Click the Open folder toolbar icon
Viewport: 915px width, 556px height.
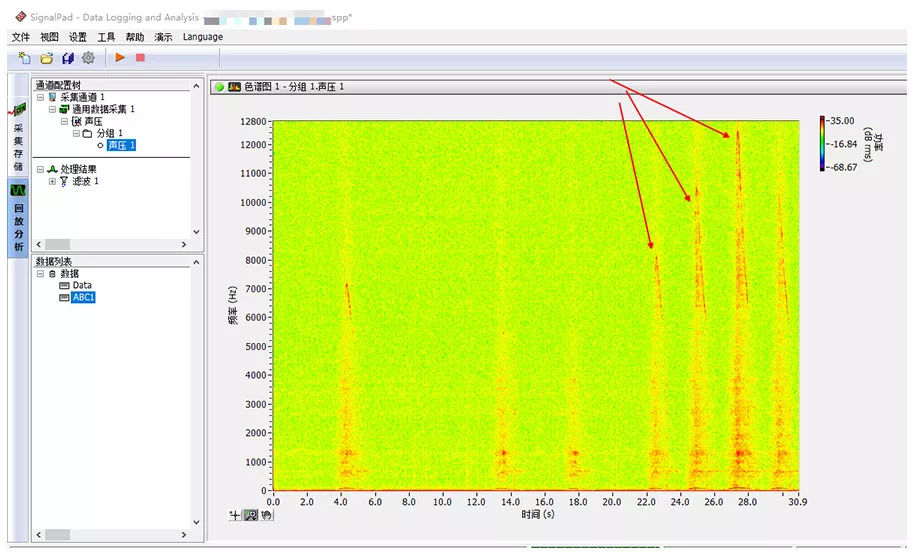(46, 58)
